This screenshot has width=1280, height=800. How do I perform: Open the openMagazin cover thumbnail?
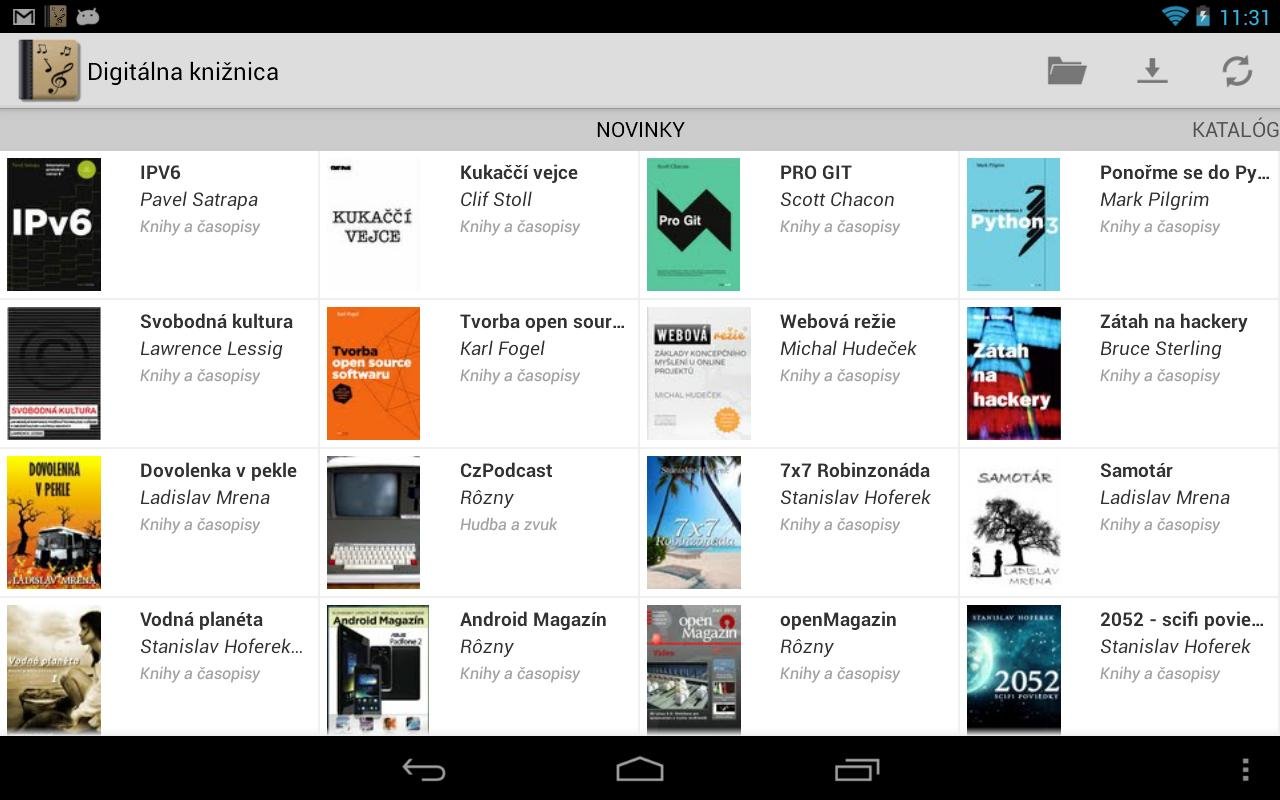tap(693, 670)
